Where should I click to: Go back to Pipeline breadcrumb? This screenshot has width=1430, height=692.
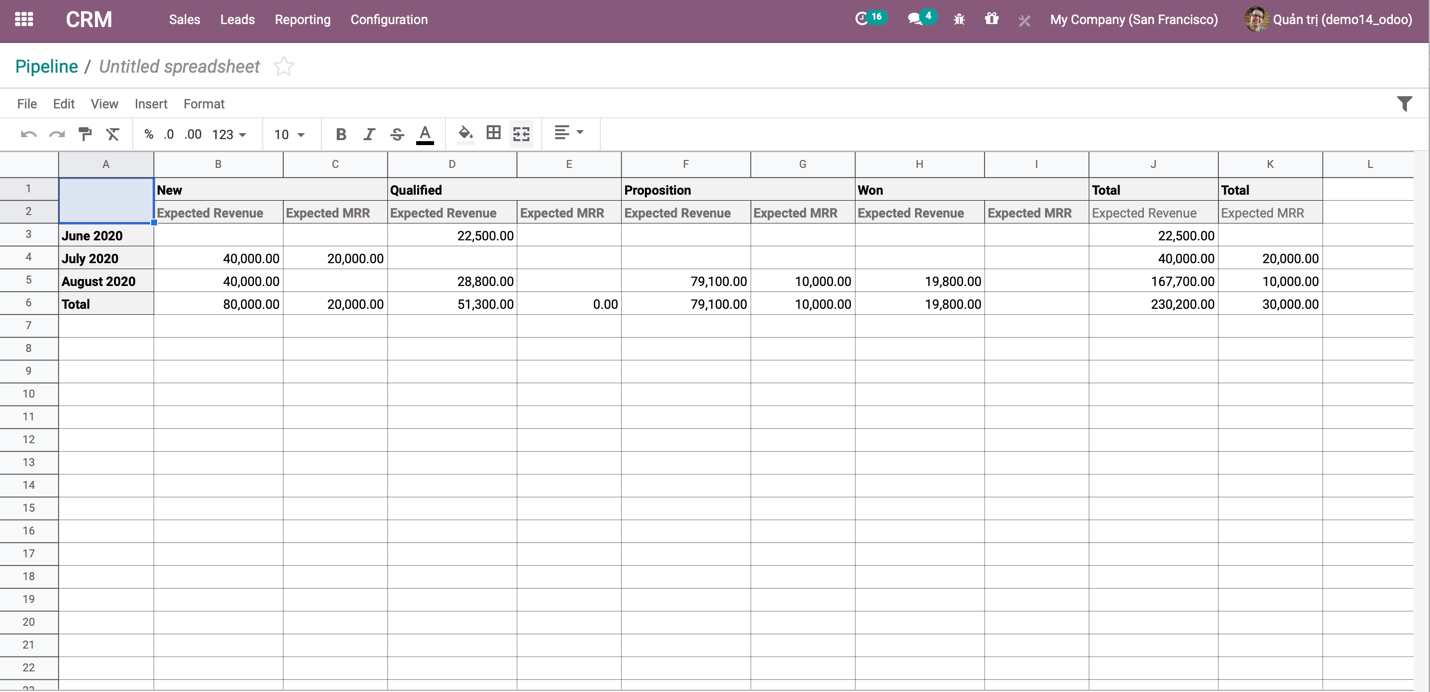click(x=46, y=67)
